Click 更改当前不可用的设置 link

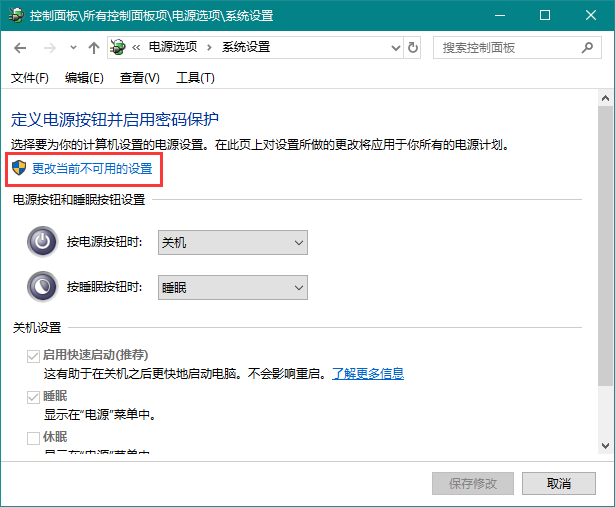click(x=92, y=169)
